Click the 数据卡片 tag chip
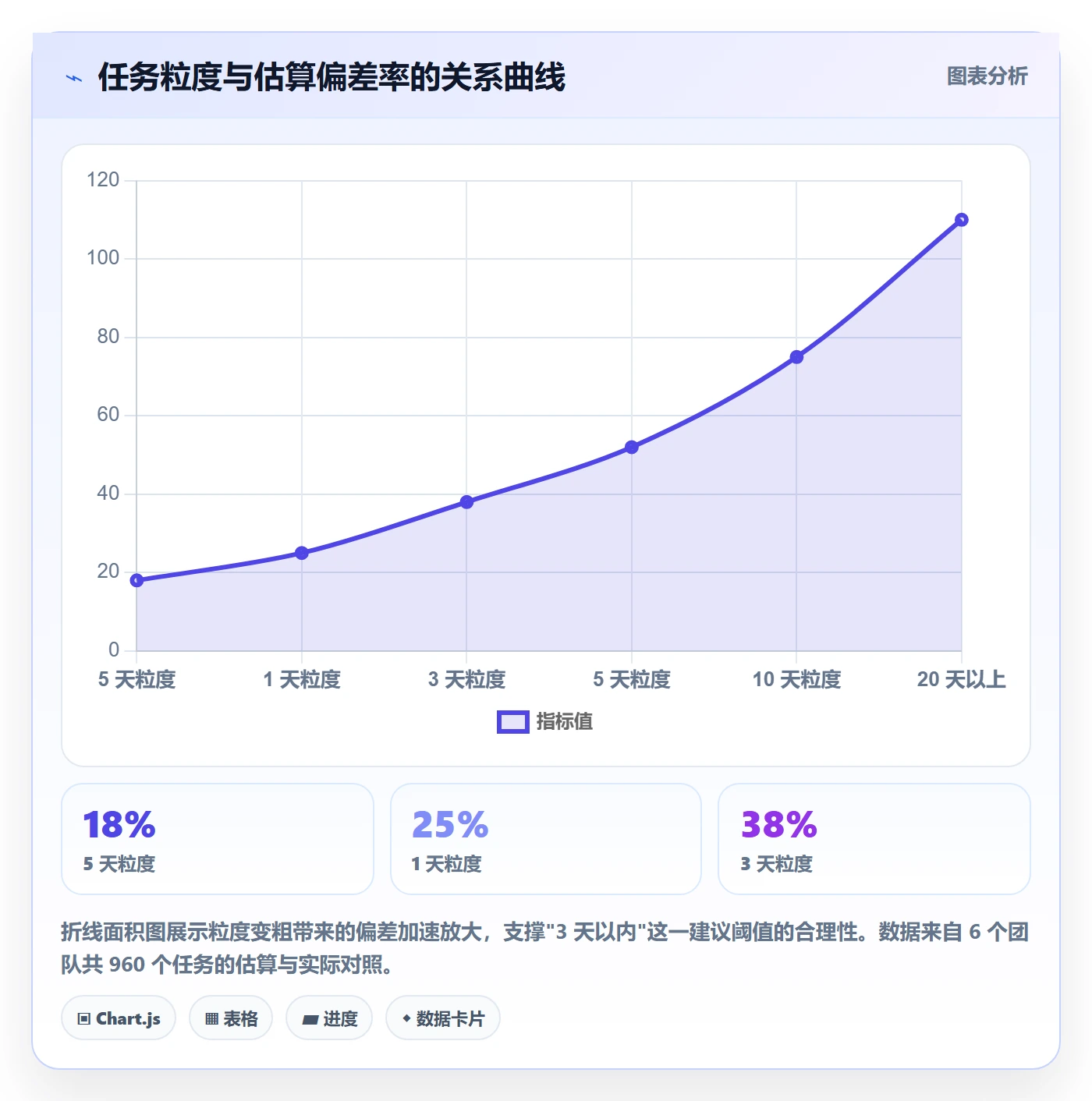The width and height of the screenshot is (1092, 1101). [x=443, y=1018]
